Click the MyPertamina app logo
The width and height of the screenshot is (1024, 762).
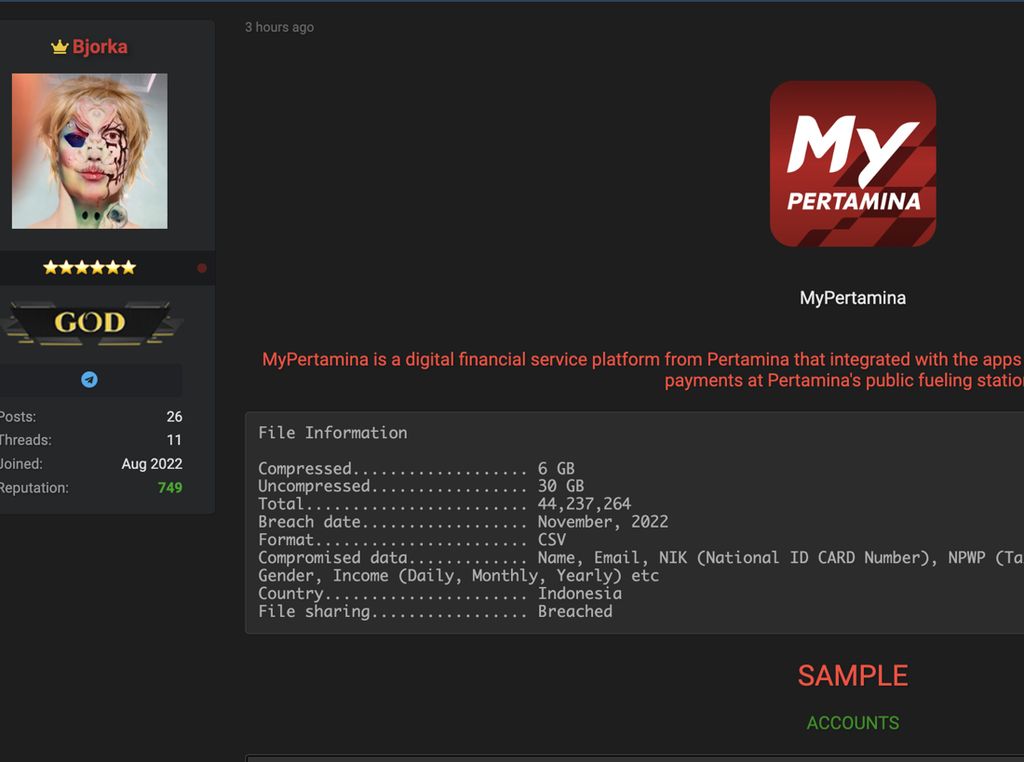(x=853, y=164)
